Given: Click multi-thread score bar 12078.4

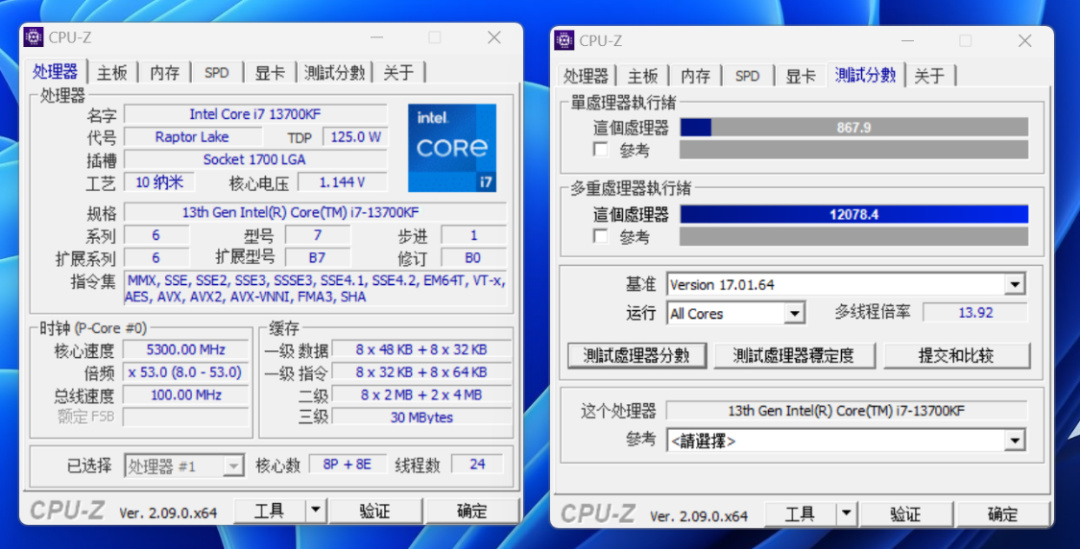Looking at the screenshot, I should click(x=854, y=214).
